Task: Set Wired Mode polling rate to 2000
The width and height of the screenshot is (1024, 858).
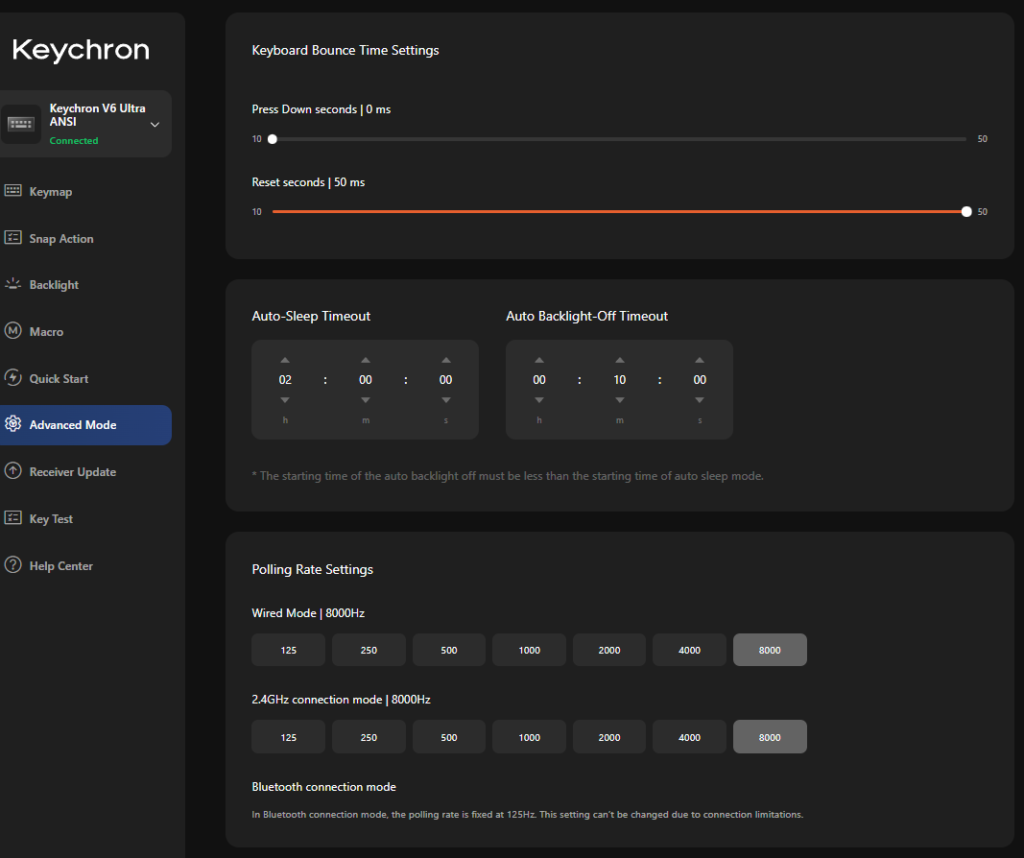Action: click(609, 650)
